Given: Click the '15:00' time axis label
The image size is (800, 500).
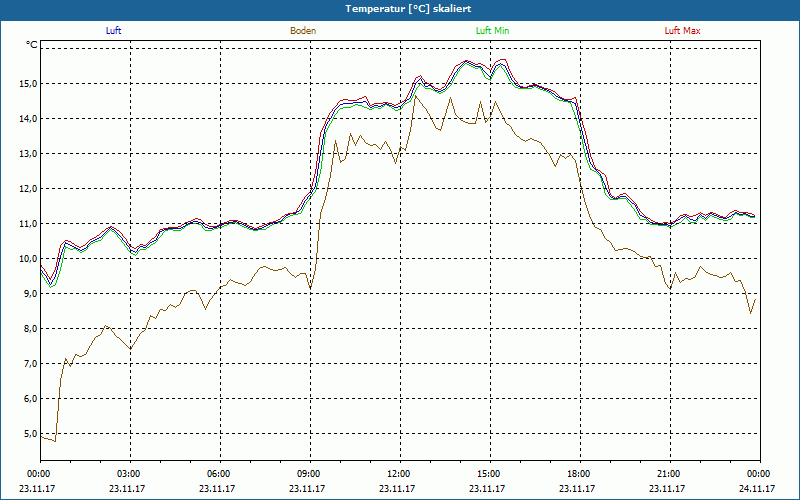Looking at the screenshot, I should [x=490, y=474].
